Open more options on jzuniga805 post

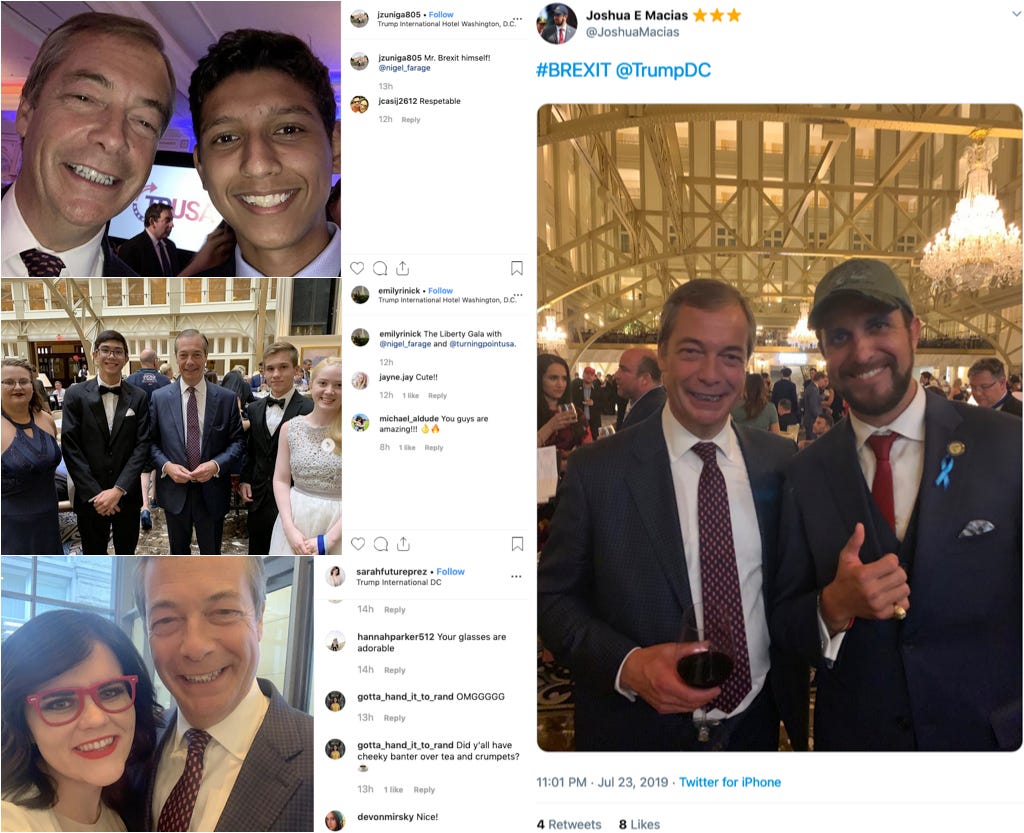click(517, 19)
